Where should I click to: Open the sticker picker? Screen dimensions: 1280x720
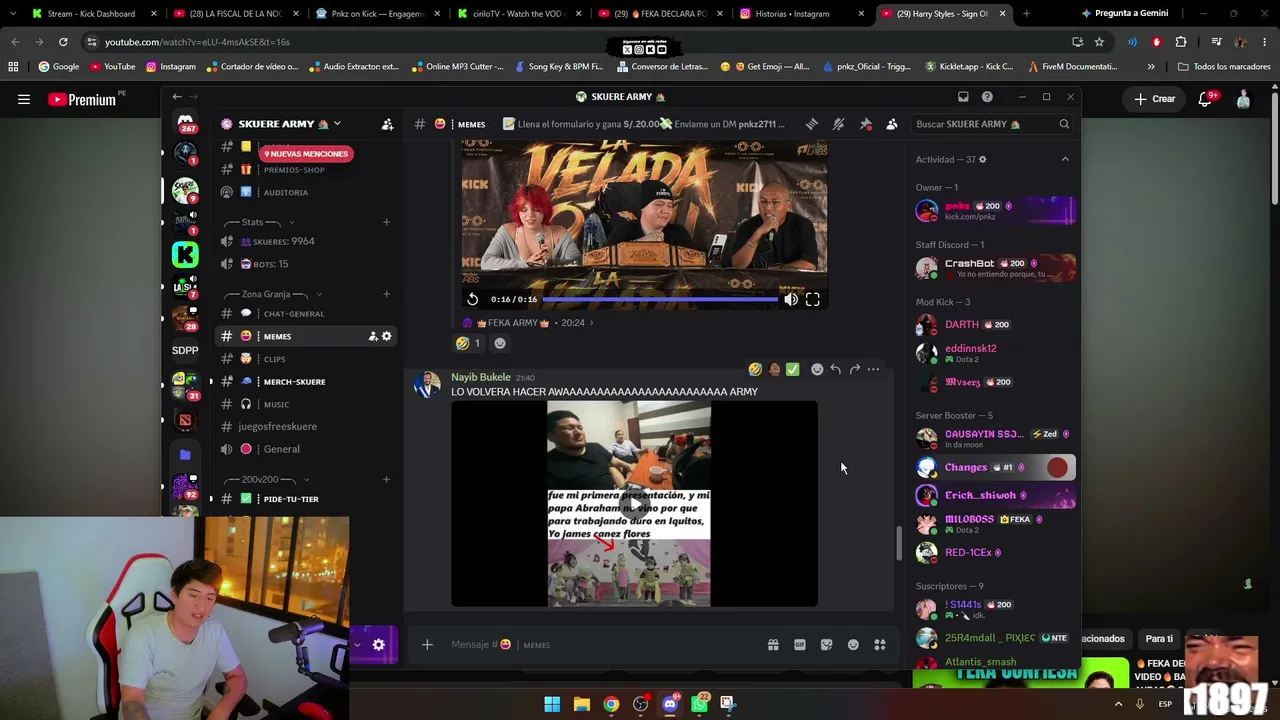pos(827,645)
